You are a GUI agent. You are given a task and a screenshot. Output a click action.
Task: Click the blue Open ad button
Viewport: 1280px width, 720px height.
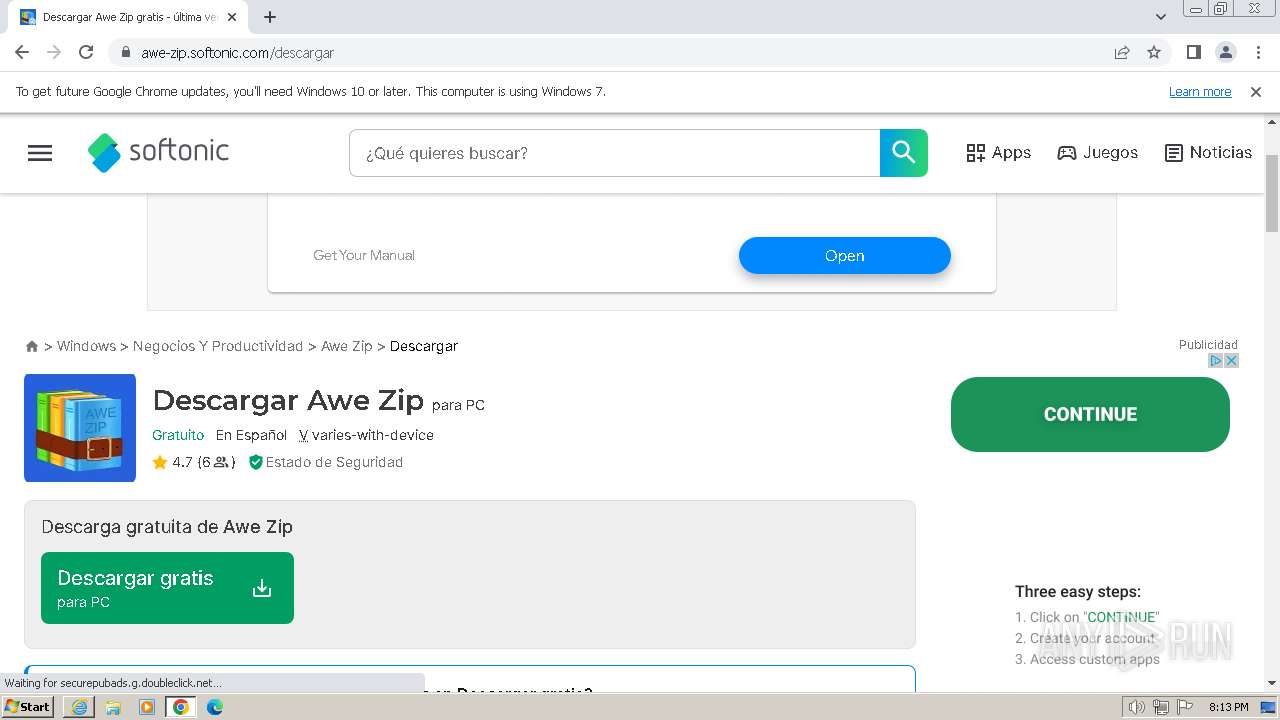[x=844, y=256]
